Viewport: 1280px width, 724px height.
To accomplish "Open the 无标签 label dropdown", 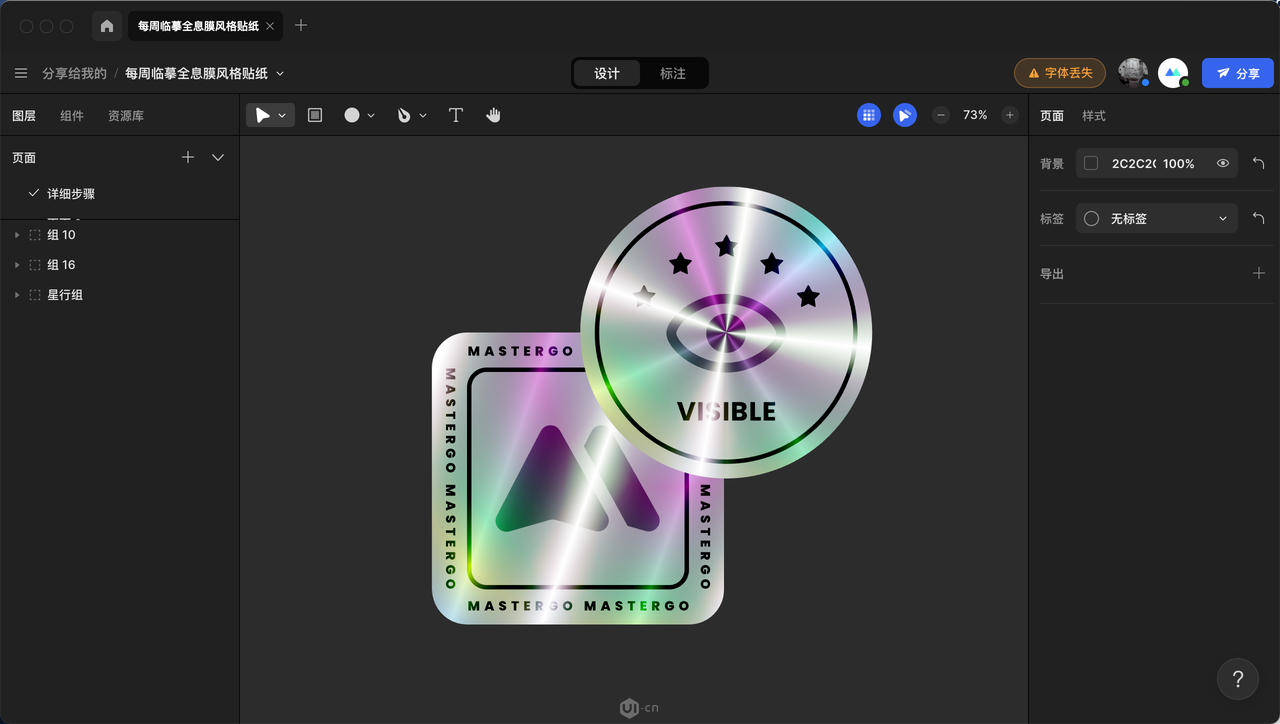I will [1157, 218].
